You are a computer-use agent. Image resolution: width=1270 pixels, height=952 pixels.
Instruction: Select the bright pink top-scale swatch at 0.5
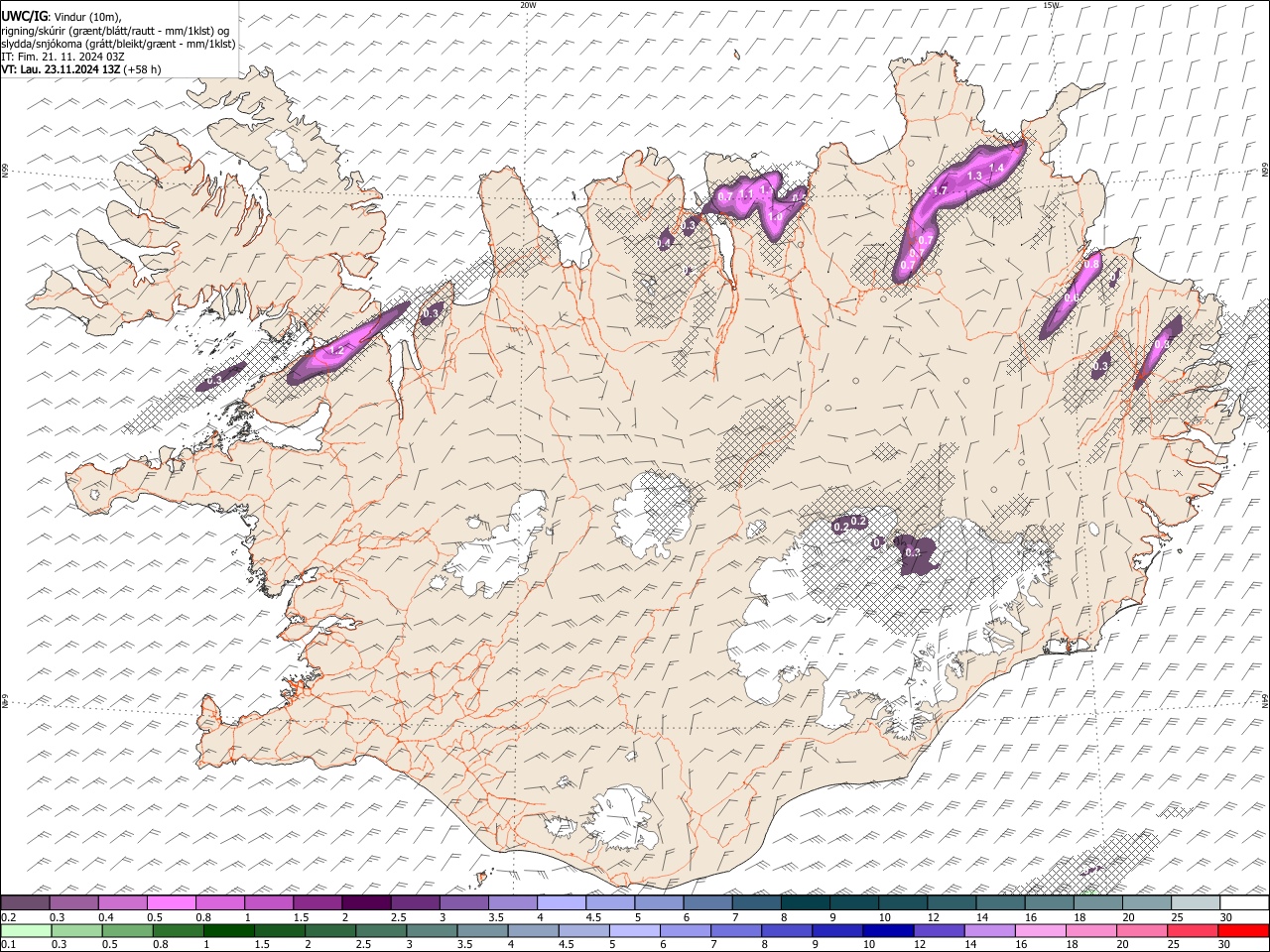(x=171, y=902)
